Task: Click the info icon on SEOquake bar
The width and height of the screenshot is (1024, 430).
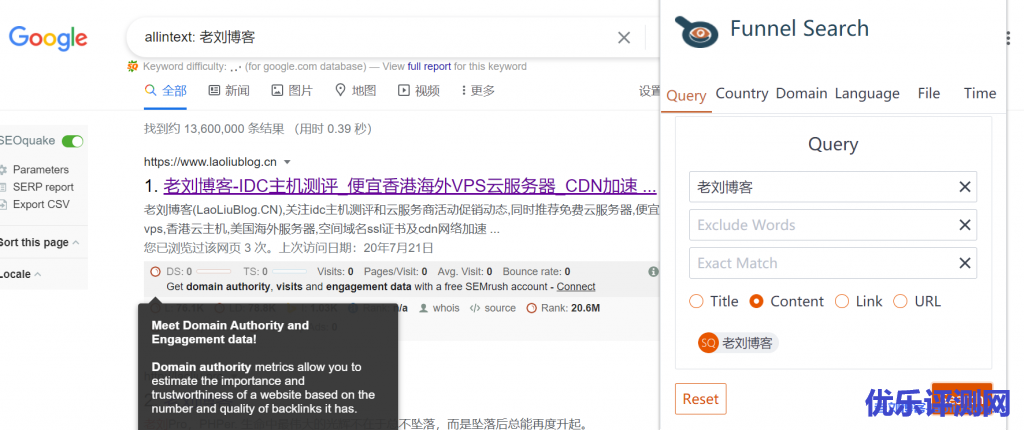Action: click(x=653, y=272)
